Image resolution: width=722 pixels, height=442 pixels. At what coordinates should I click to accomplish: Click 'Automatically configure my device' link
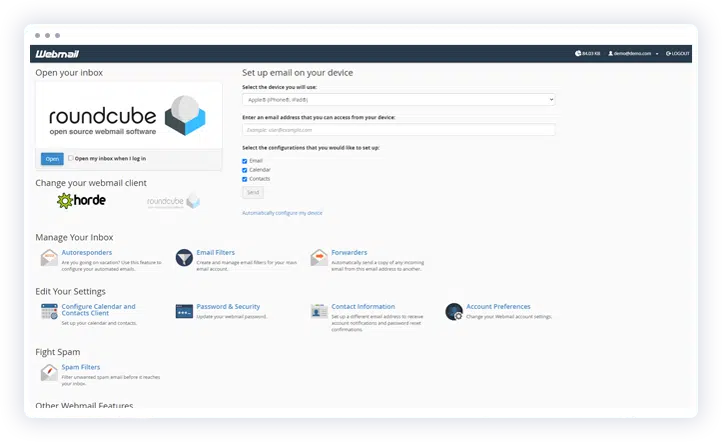[282, 213]
